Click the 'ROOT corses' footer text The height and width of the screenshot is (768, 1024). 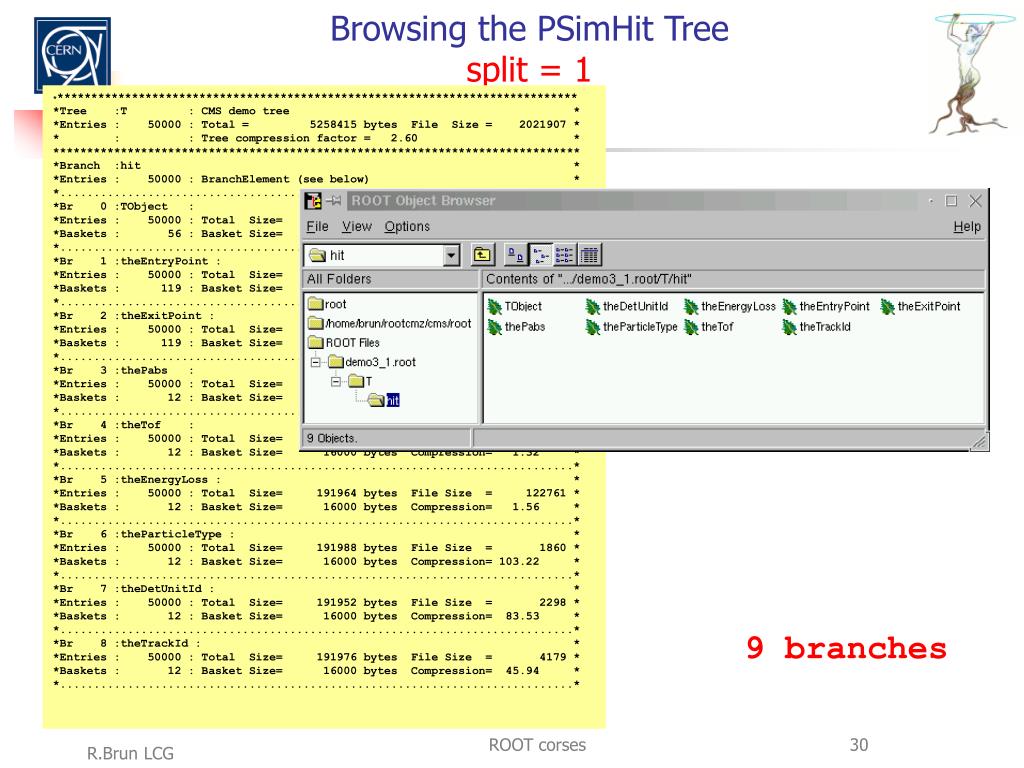click(537, 745)
